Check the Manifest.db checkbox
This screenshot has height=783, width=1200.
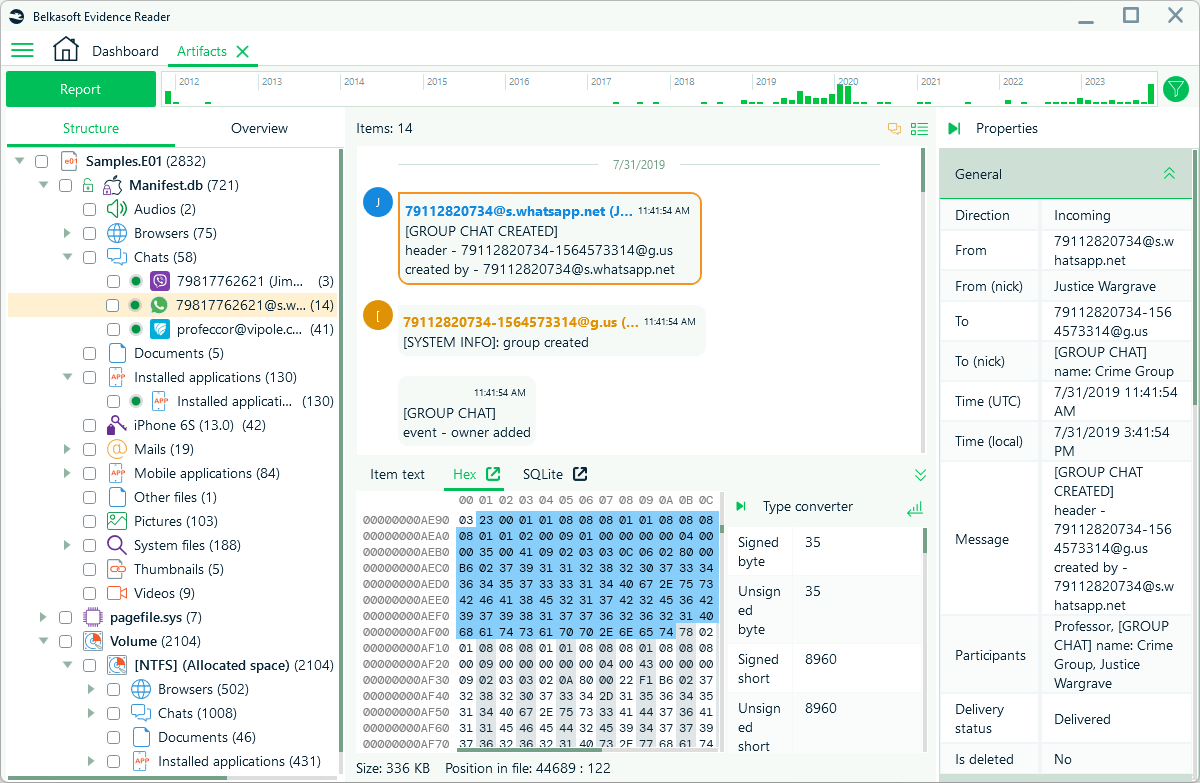65,185
